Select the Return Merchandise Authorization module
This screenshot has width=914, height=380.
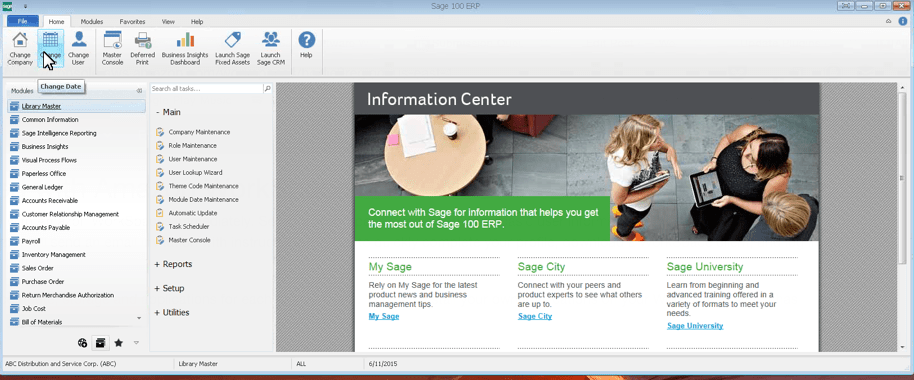point(76,295)
